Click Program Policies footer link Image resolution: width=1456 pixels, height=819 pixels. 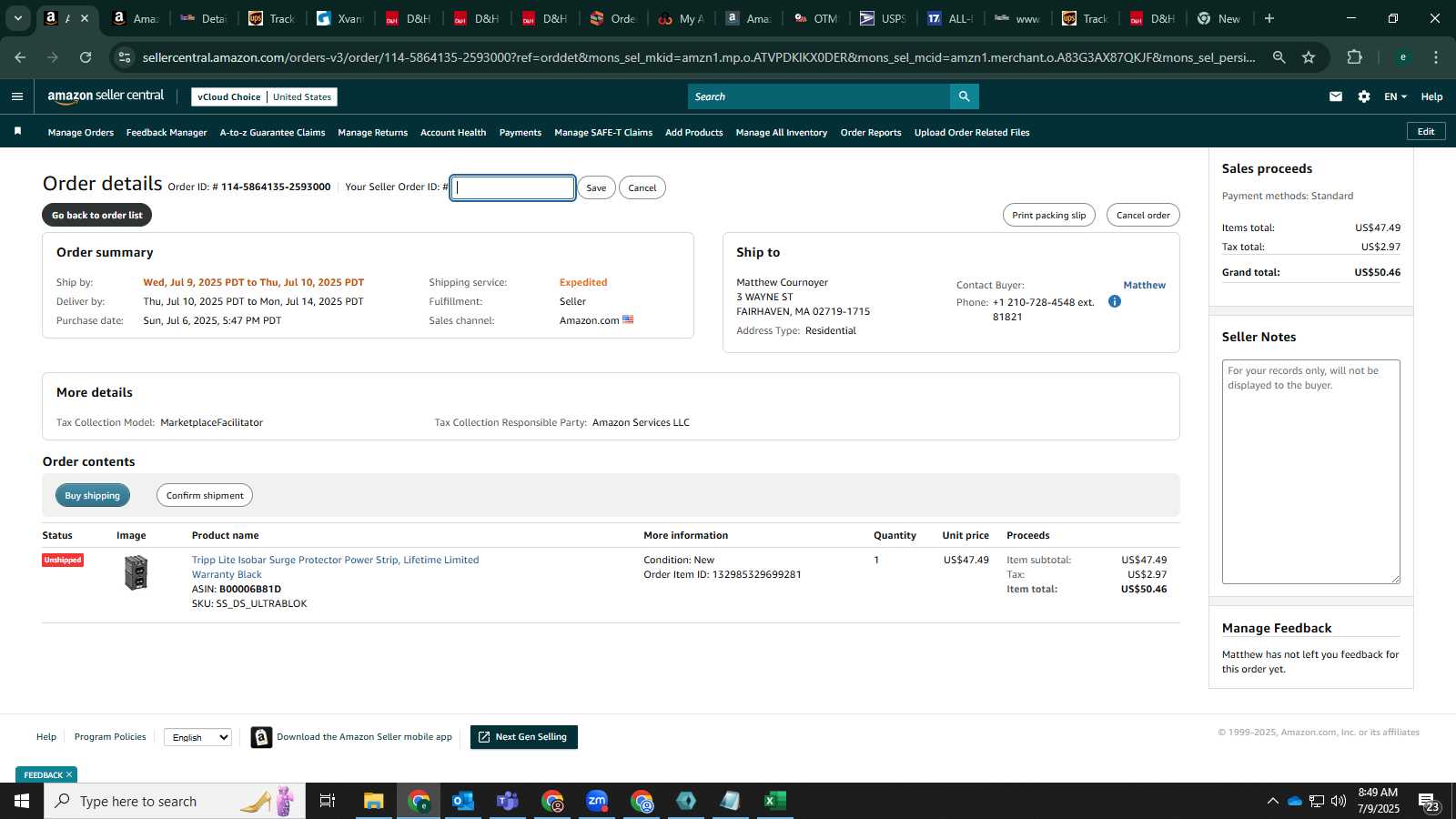click(x=110, y=737)
